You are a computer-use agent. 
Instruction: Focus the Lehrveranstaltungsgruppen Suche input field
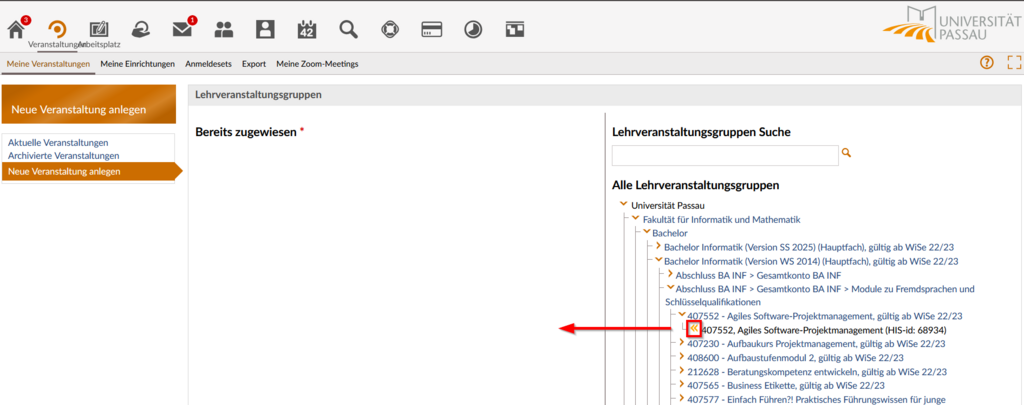[725, 155]
